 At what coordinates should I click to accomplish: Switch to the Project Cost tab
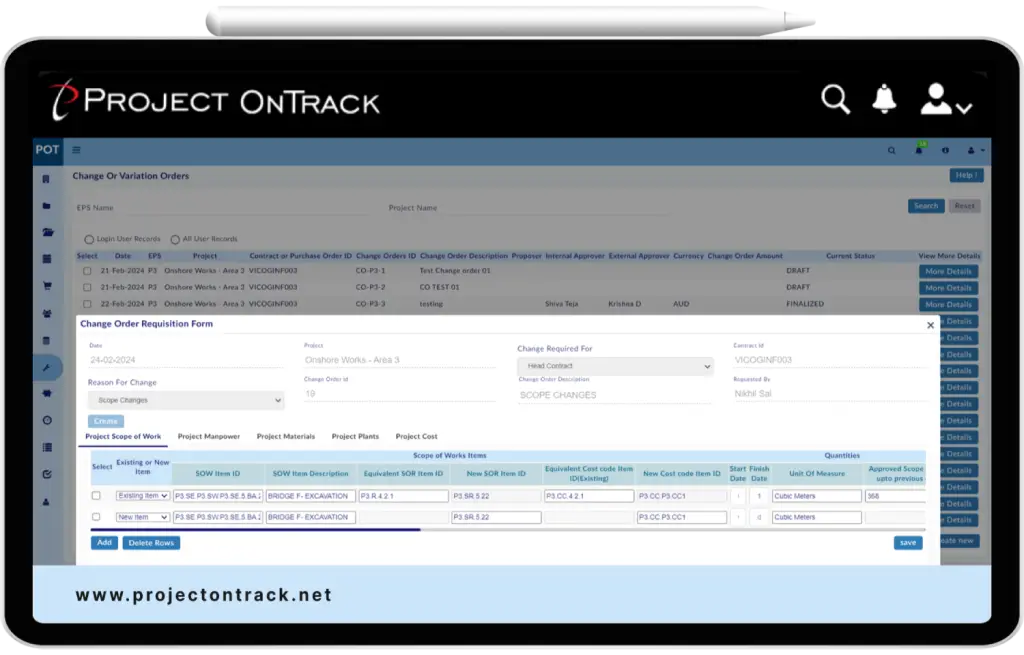(417, 436)
